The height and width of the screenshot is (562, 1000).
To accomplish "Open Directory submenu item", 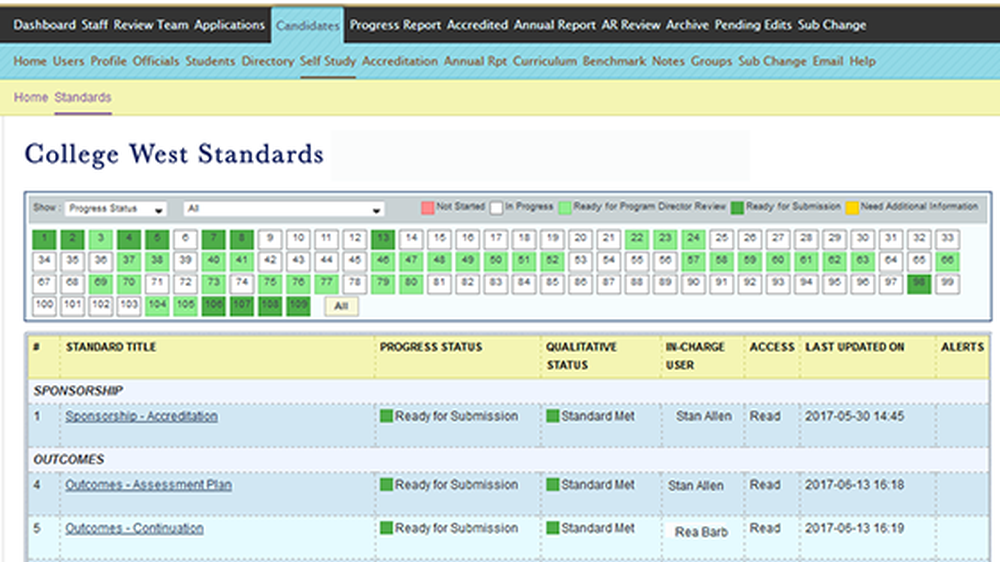I will coord(267,61).
